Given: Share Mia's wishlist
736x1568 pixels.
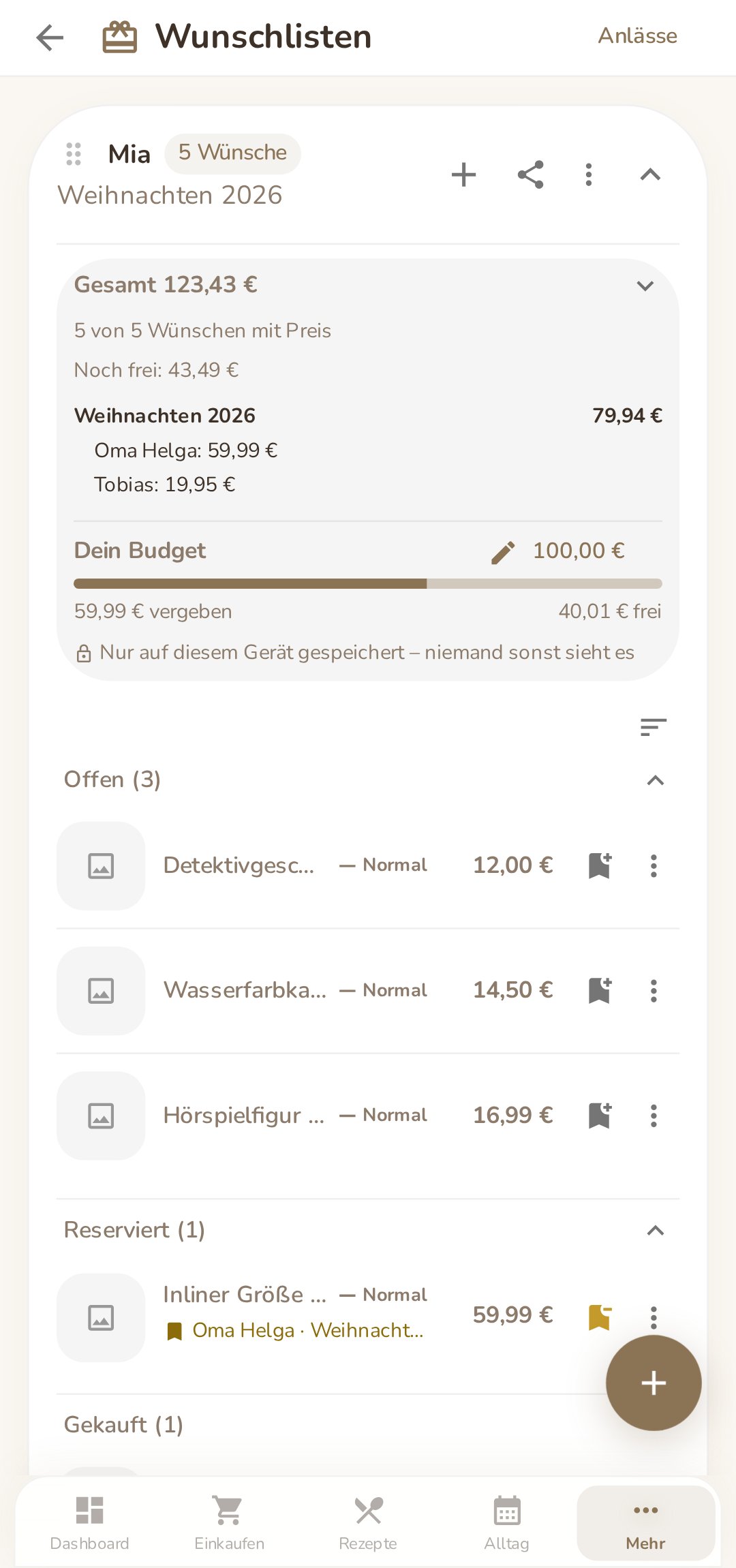Looking at the screenshot, I should (x=530, y=174).
